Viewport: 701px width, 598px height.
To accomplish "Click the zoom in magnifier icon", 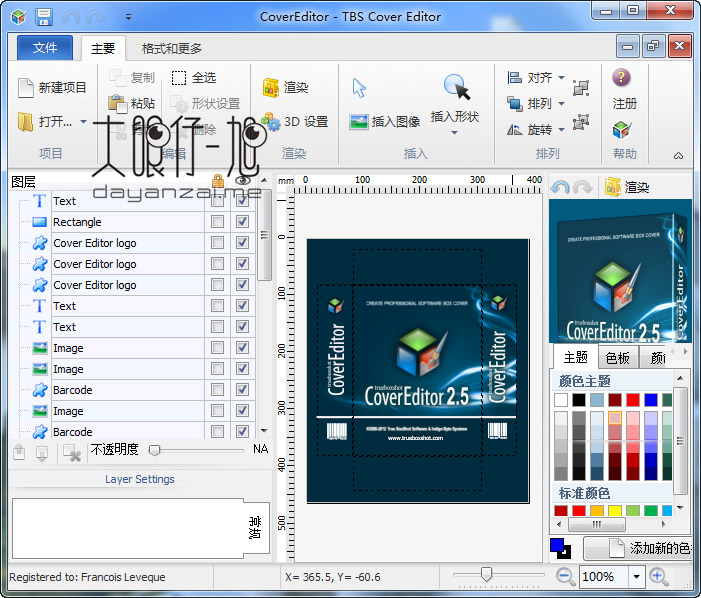I will click(x=659, y=577).
